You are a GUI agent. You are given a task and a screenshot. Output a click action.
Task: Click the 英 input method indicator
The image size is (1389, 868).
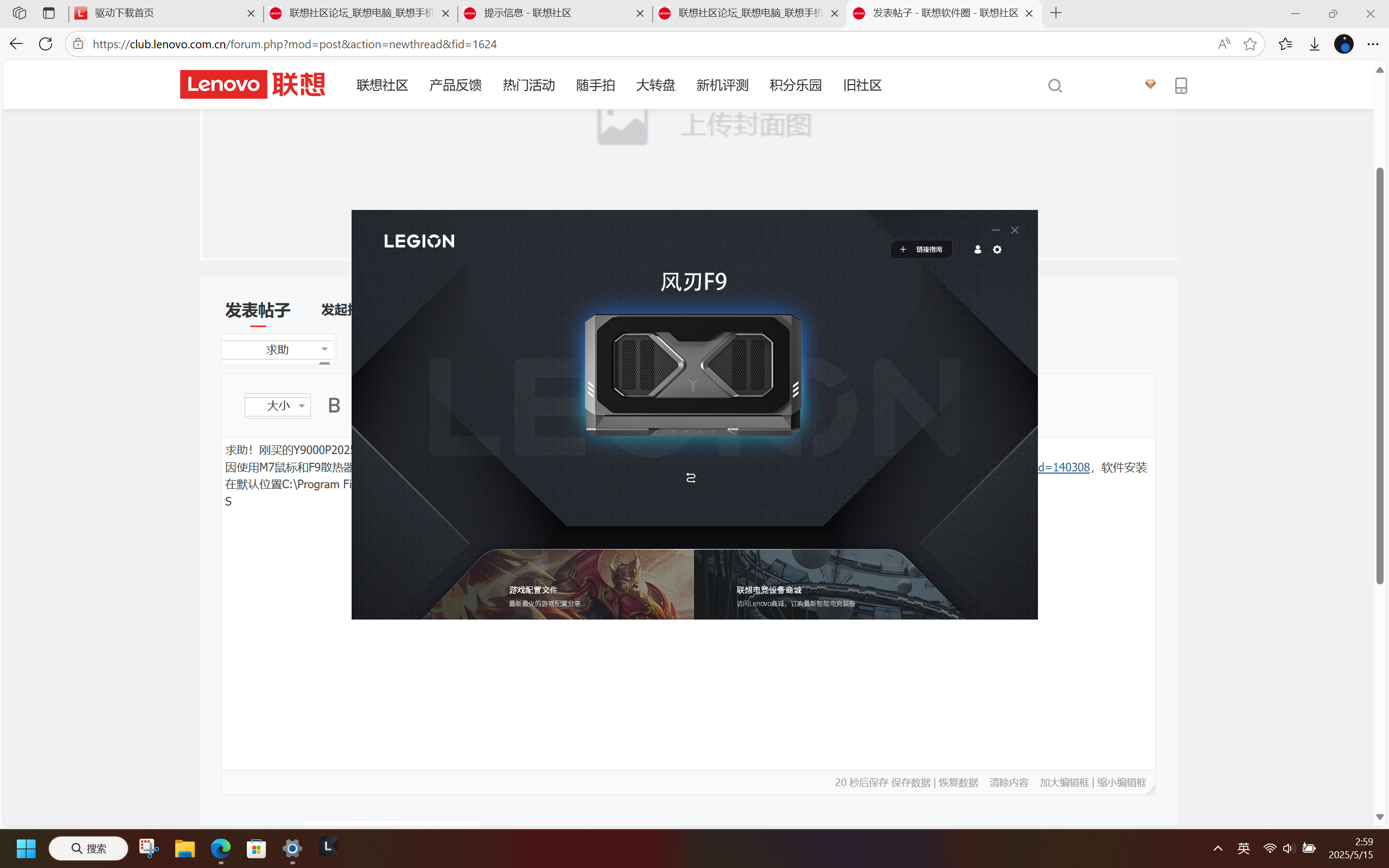click(x=1243, y=848)
